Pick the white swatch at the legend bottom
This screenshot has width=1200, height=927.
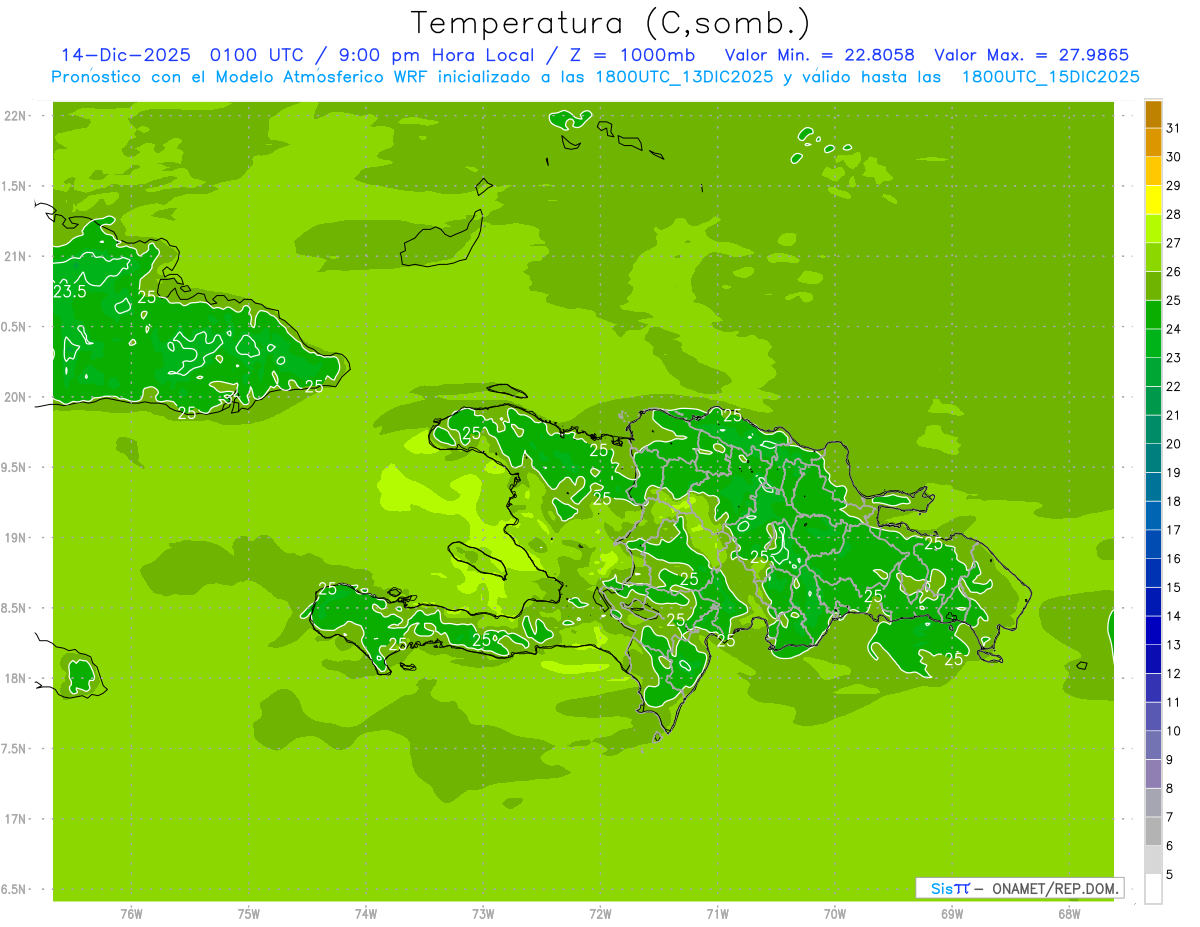(x=1153, y=889)
